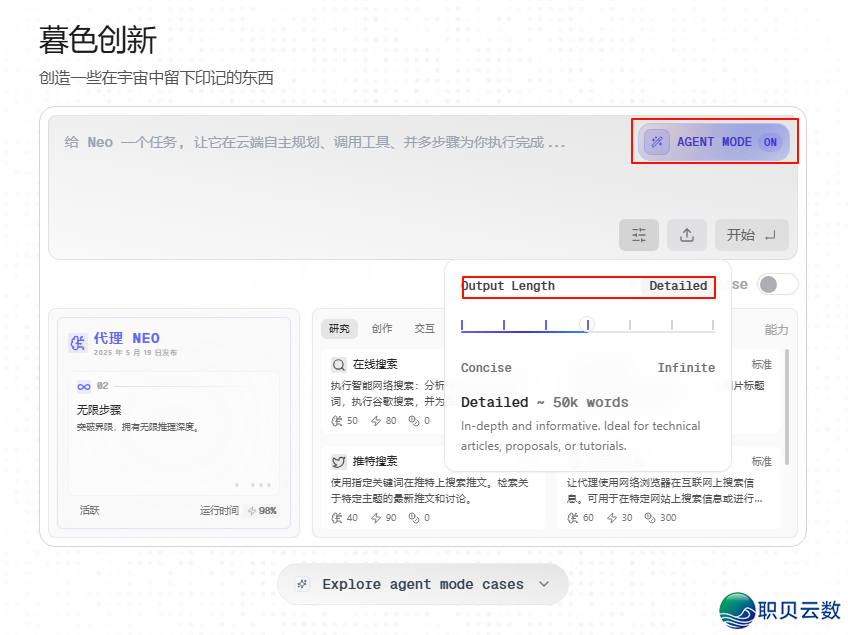Click the 推特搜索 Twitter bird icon

coord(339,461)
